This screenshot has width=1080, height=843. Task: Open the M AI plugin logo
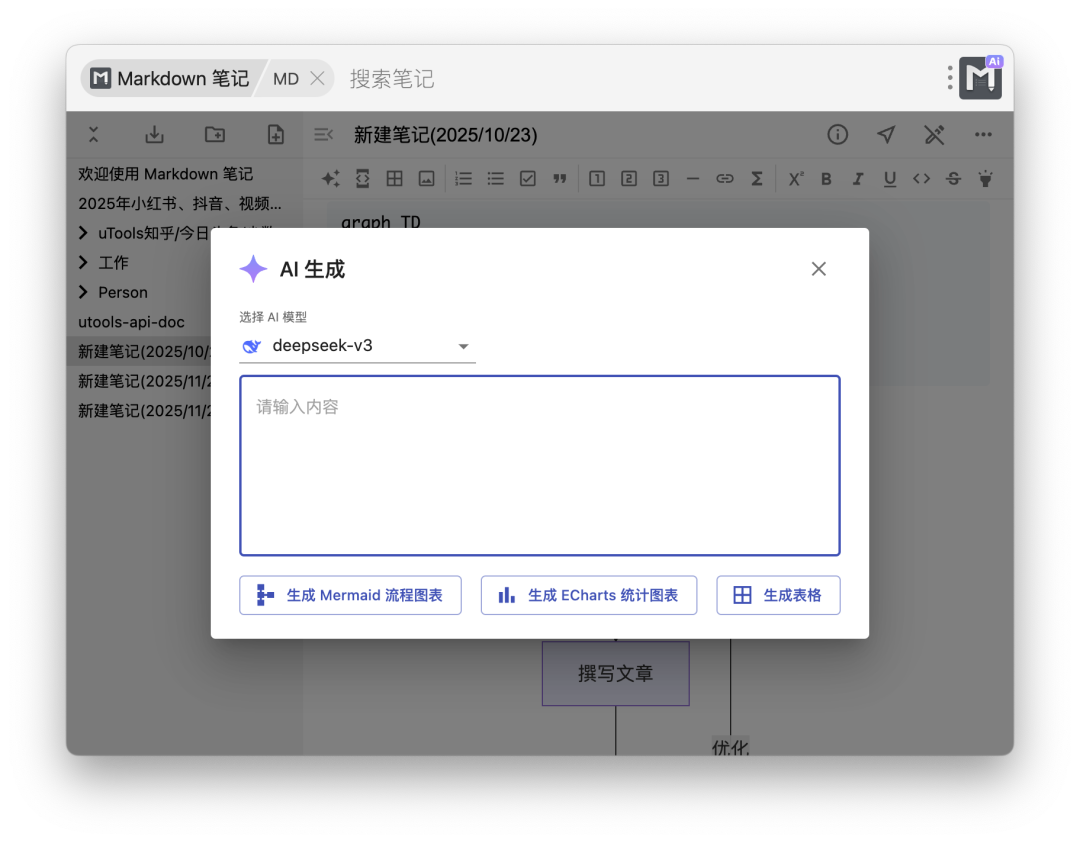981,78
